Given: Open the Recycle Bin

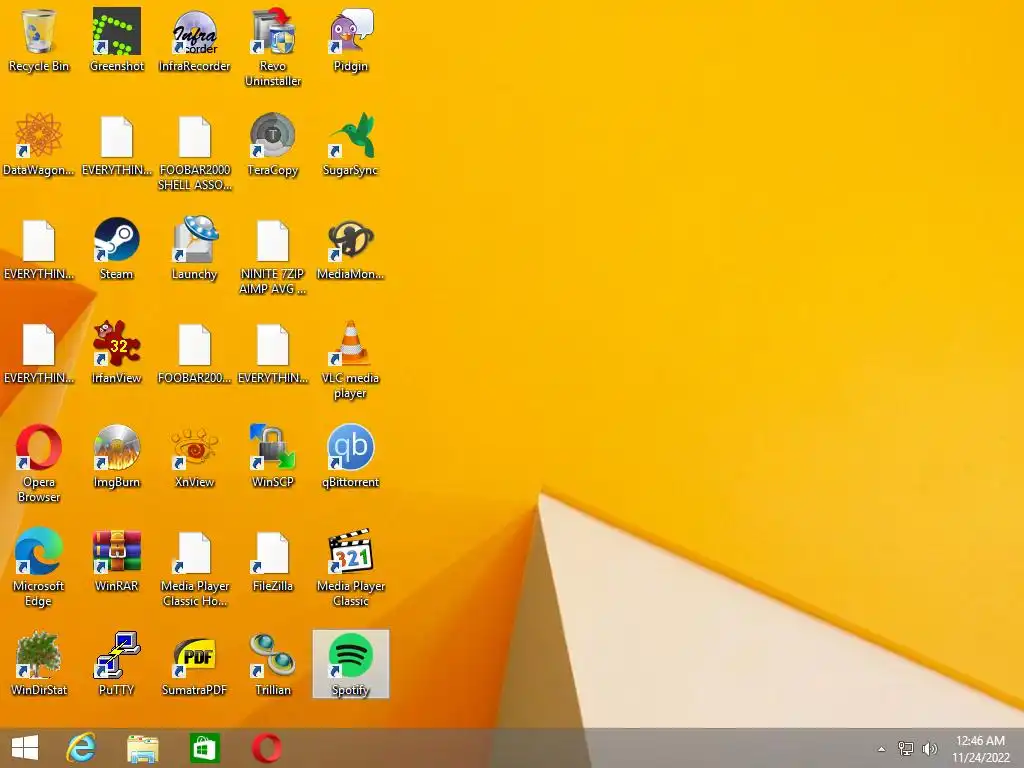Looking at the screenshot, I should click(39, 40).
